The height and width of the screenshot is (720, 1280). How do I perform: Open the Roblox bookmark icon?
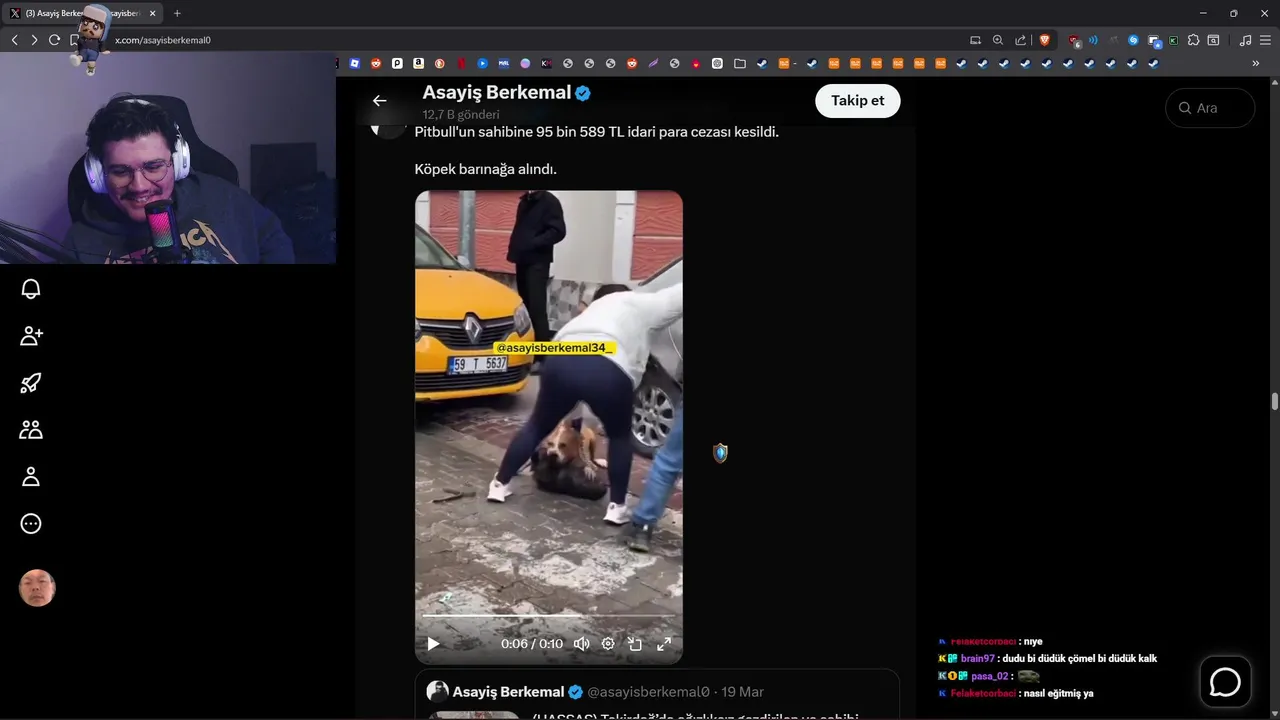coord(354,63)
